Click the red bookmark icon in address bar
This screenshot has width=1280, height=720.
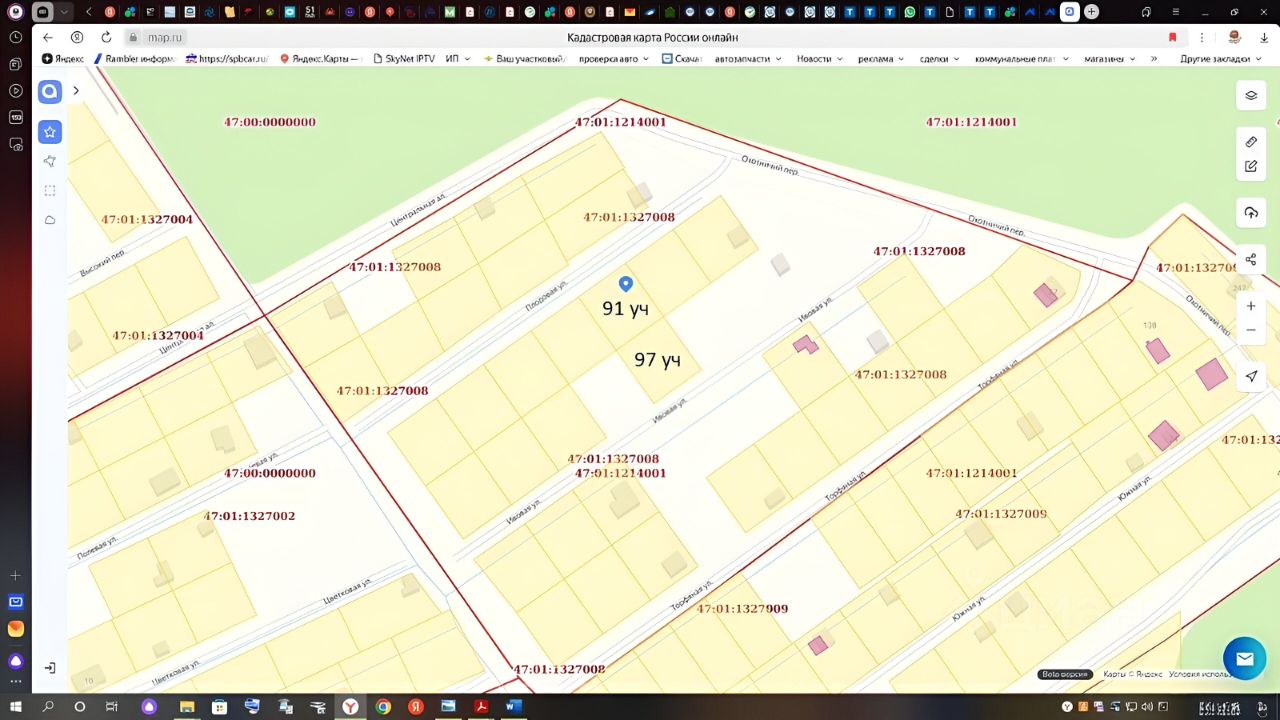pyautogui.click(x=1172, y=37)
